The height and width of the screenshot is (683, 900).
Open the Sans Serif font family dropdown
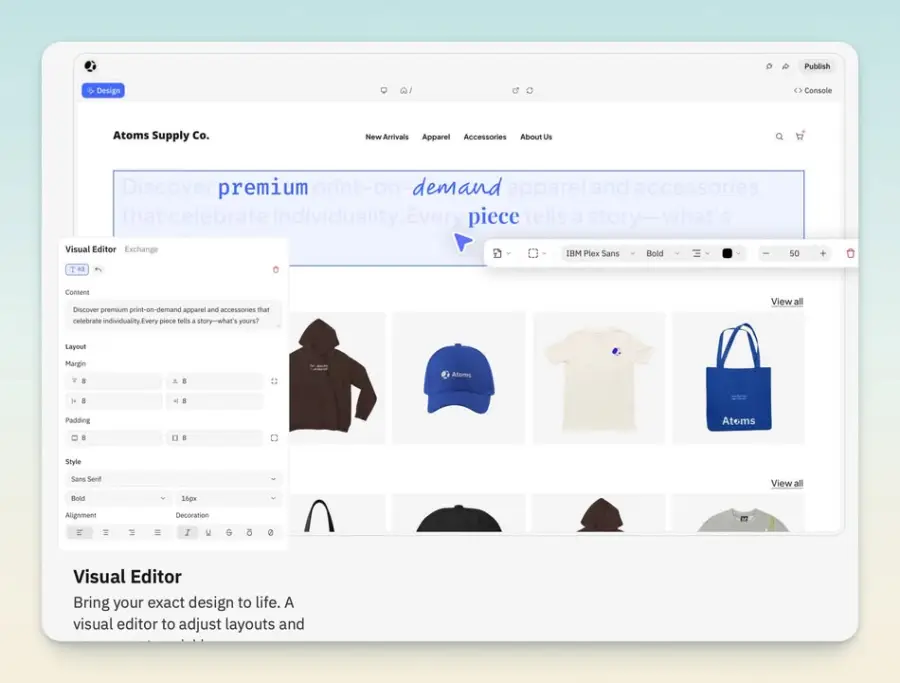tap(173, 479)
